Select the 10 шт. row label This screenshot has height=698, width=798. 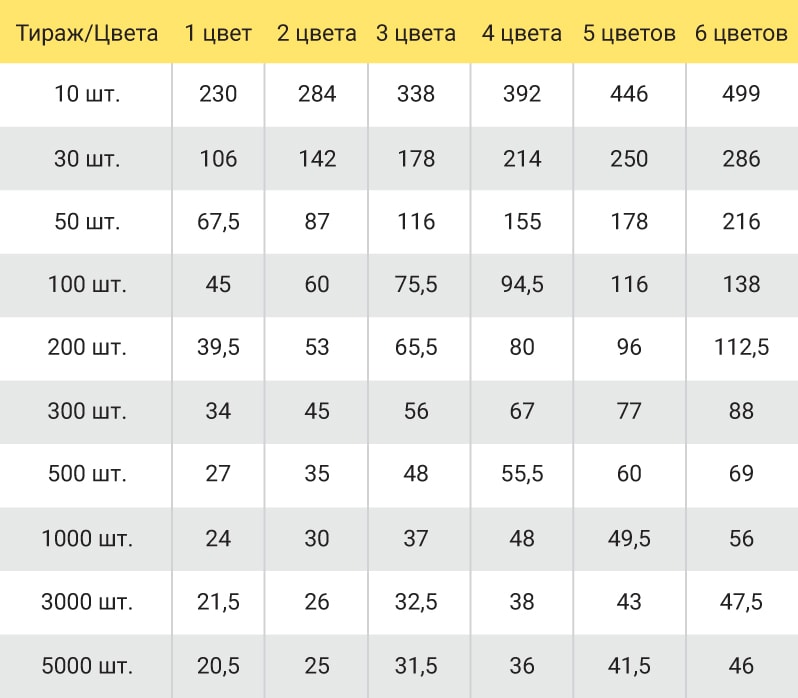(87, 94)
